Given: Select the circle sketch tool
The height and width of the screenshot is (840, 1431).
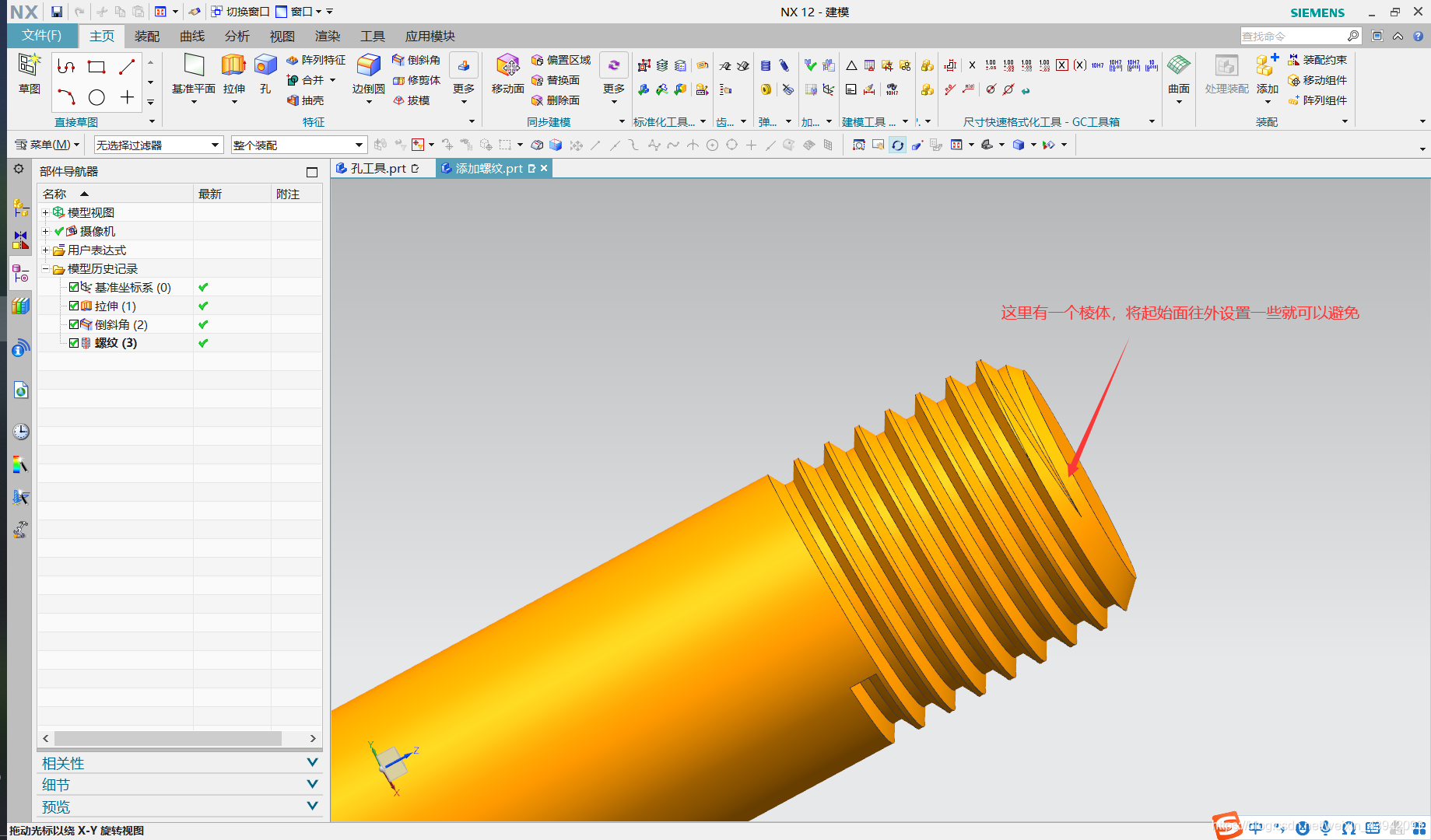Looking at the screenshot, I should pyautogui.click(x=96, y=97).
